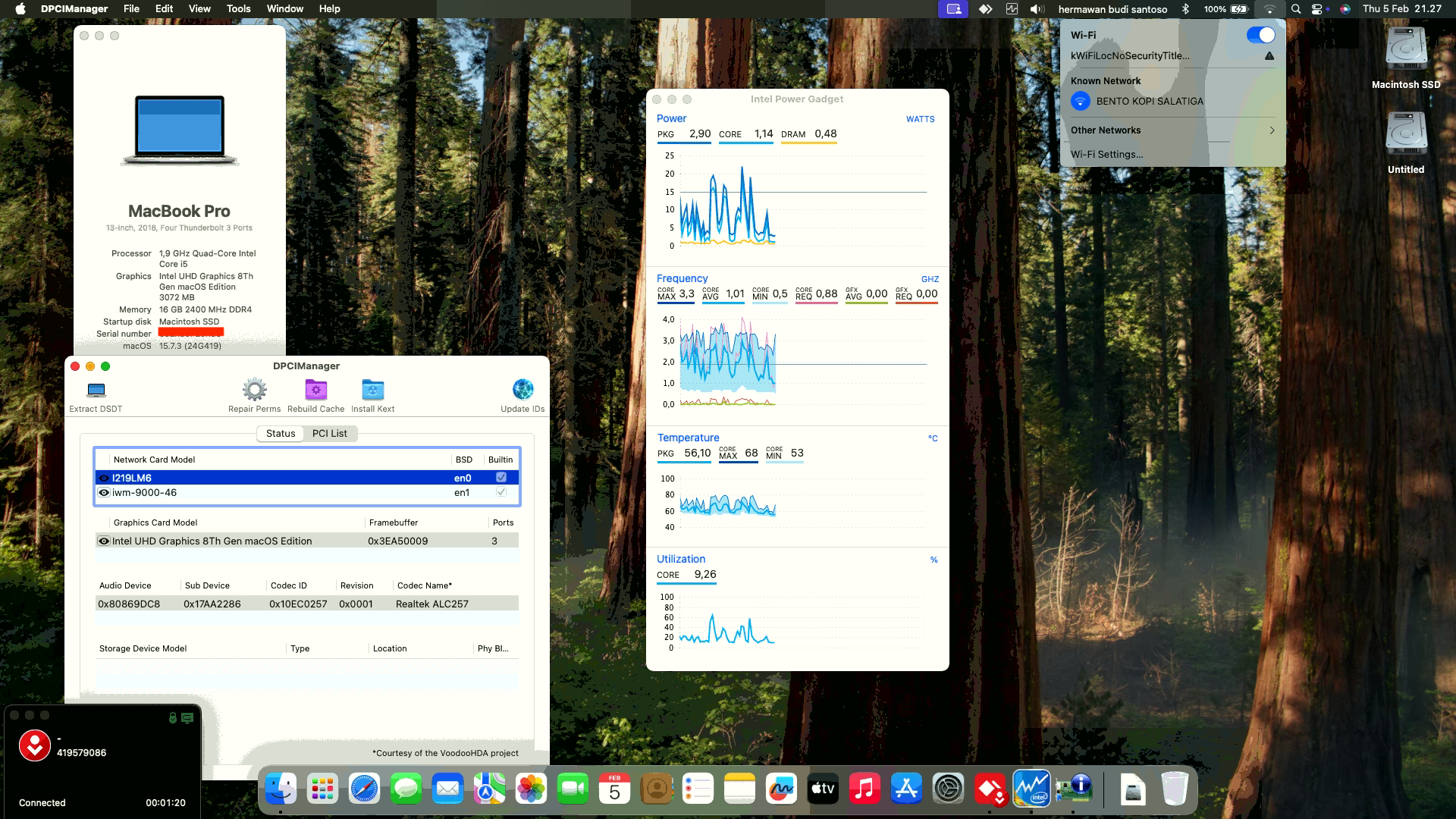Run Repair Perms gear icon
The image size is (1456, 819).
pos(254,390)
